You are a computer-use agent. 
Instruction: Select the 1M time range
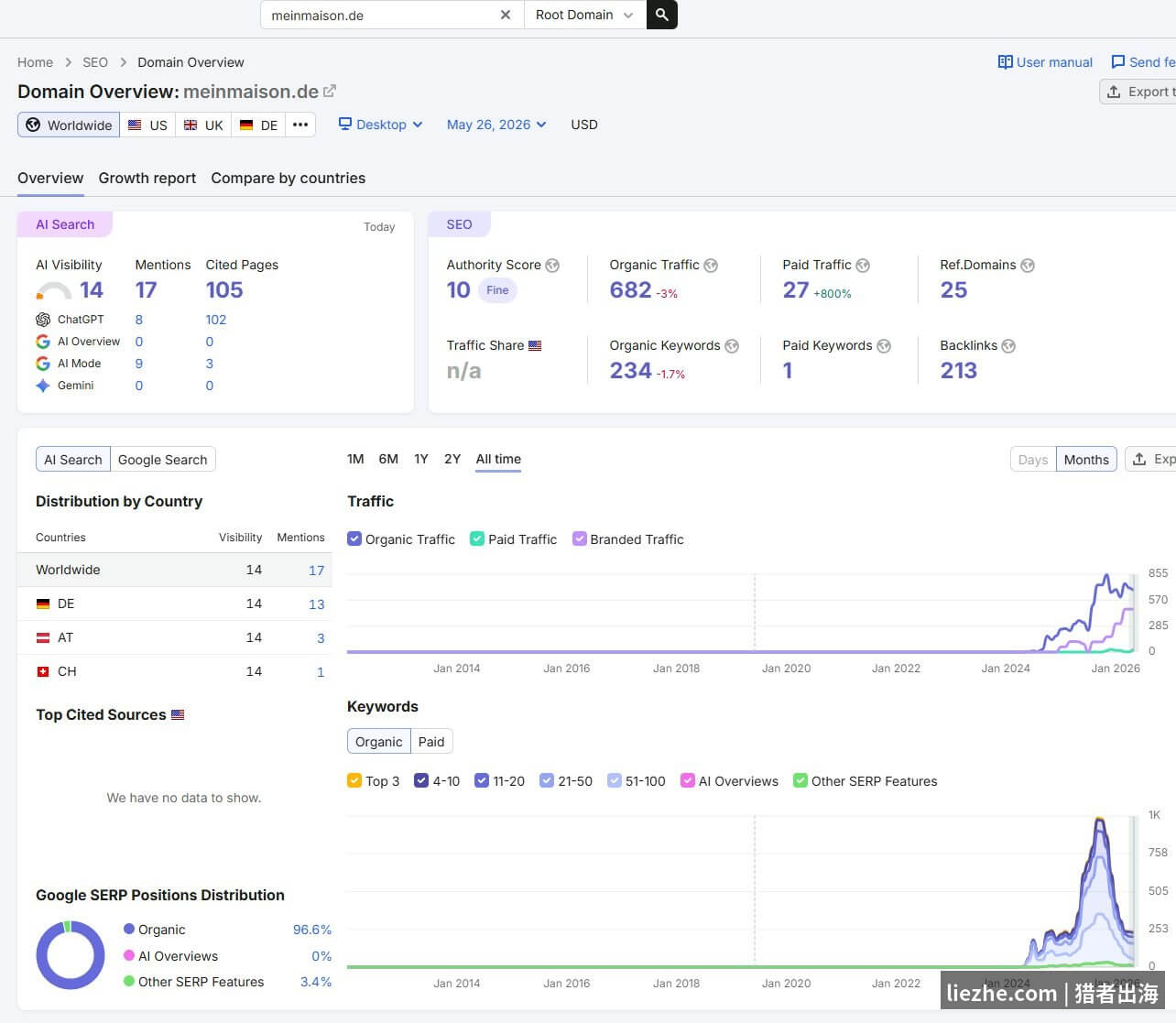[x=355, y=459]
